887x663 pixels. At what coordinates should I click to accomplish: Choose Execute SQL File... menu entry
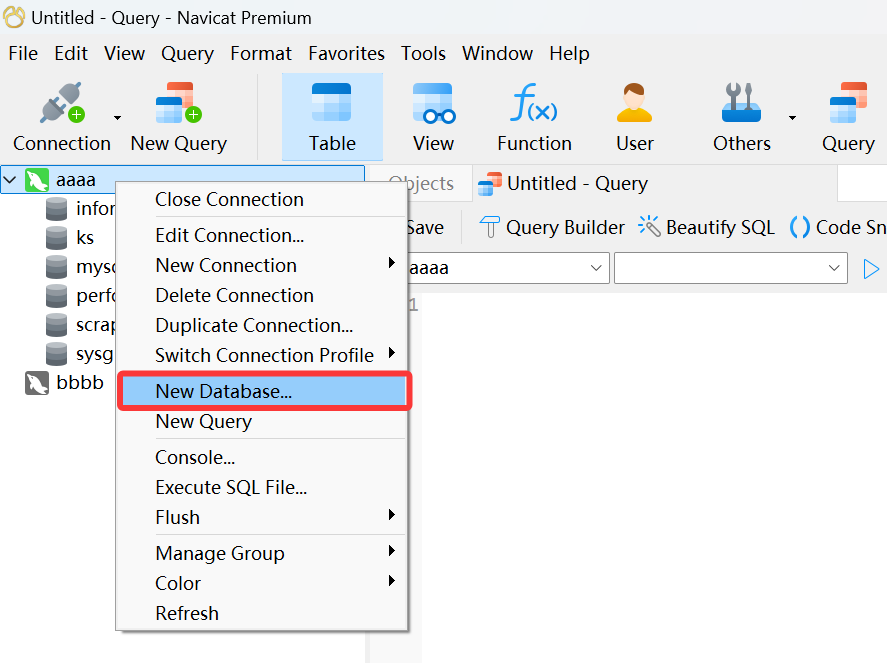click(x=262, y=487)
